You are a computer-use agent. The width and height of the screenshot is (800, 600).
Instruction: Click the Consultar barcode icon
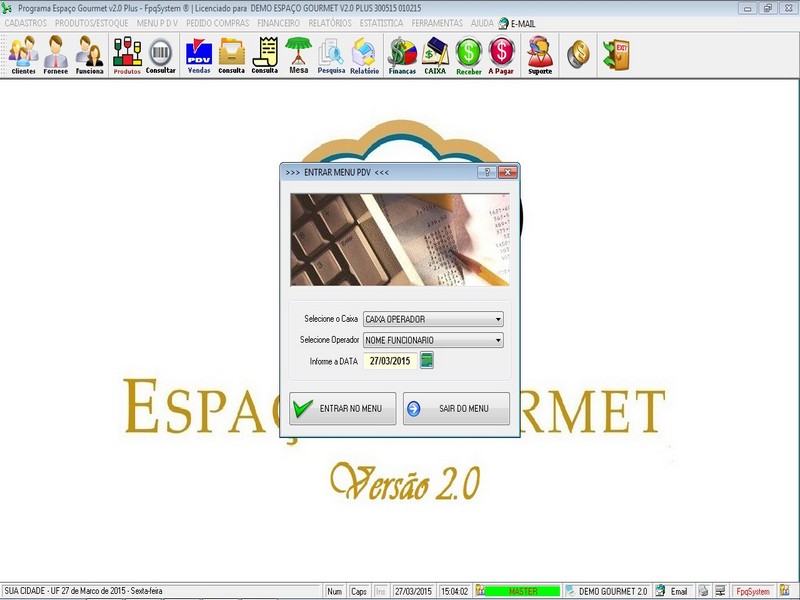pyautogui.click(x=161, y=55)
